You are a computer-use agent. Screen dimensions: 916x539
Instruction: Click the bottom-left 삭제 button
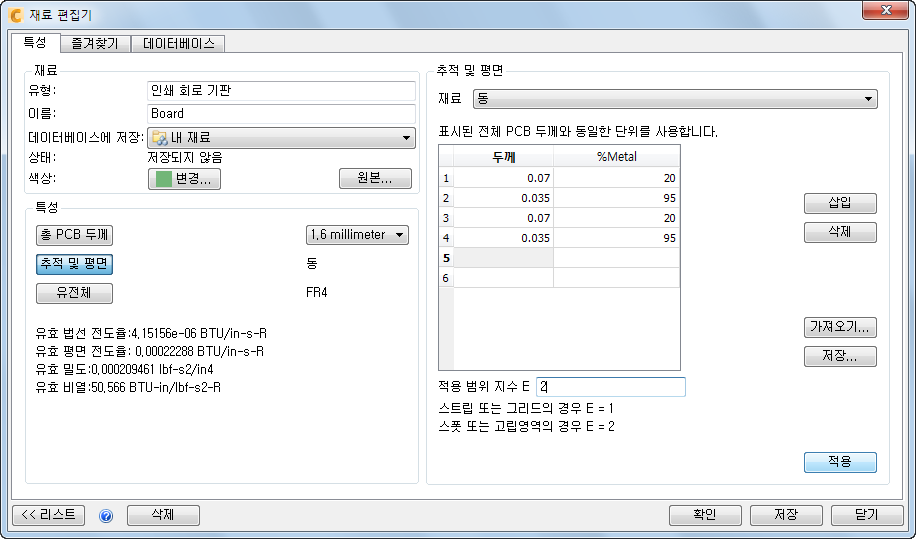point(163,515)
